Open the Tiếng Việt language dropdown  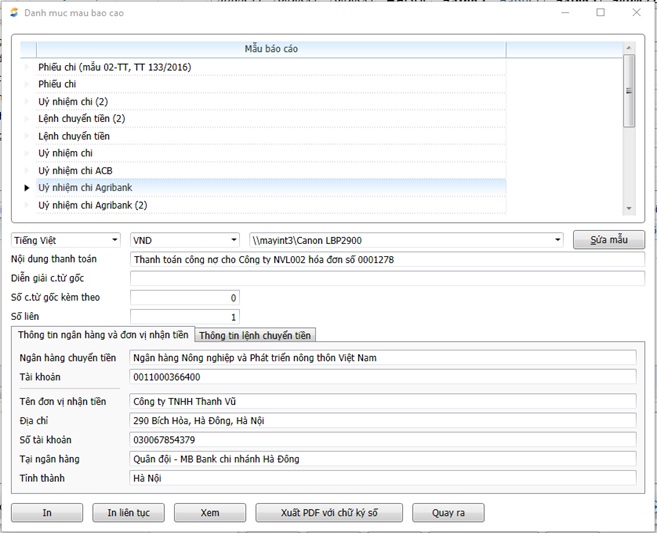coord(66,240)
